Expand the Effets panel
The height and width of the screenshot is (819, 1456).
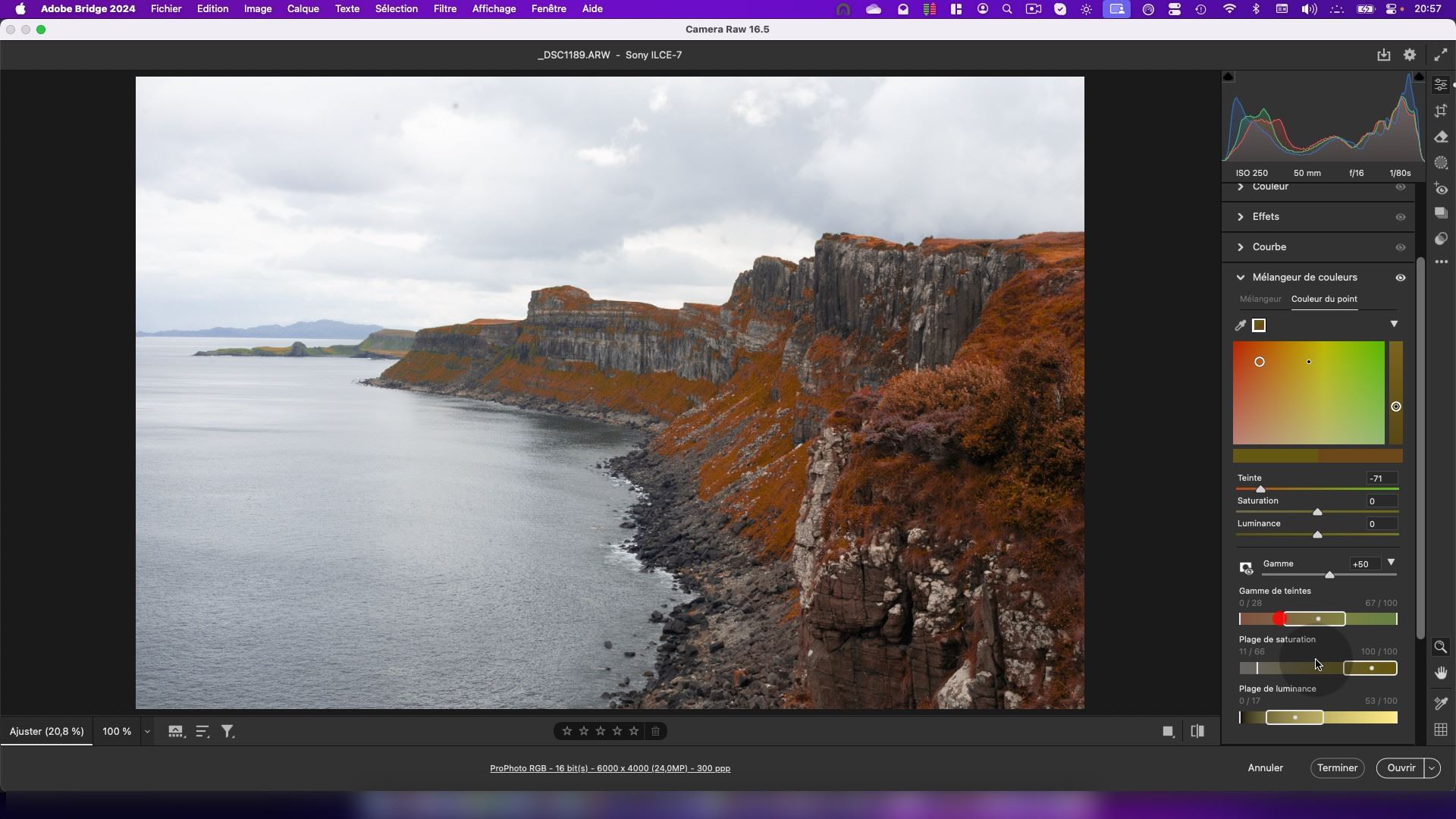[x=1241, y=217]
